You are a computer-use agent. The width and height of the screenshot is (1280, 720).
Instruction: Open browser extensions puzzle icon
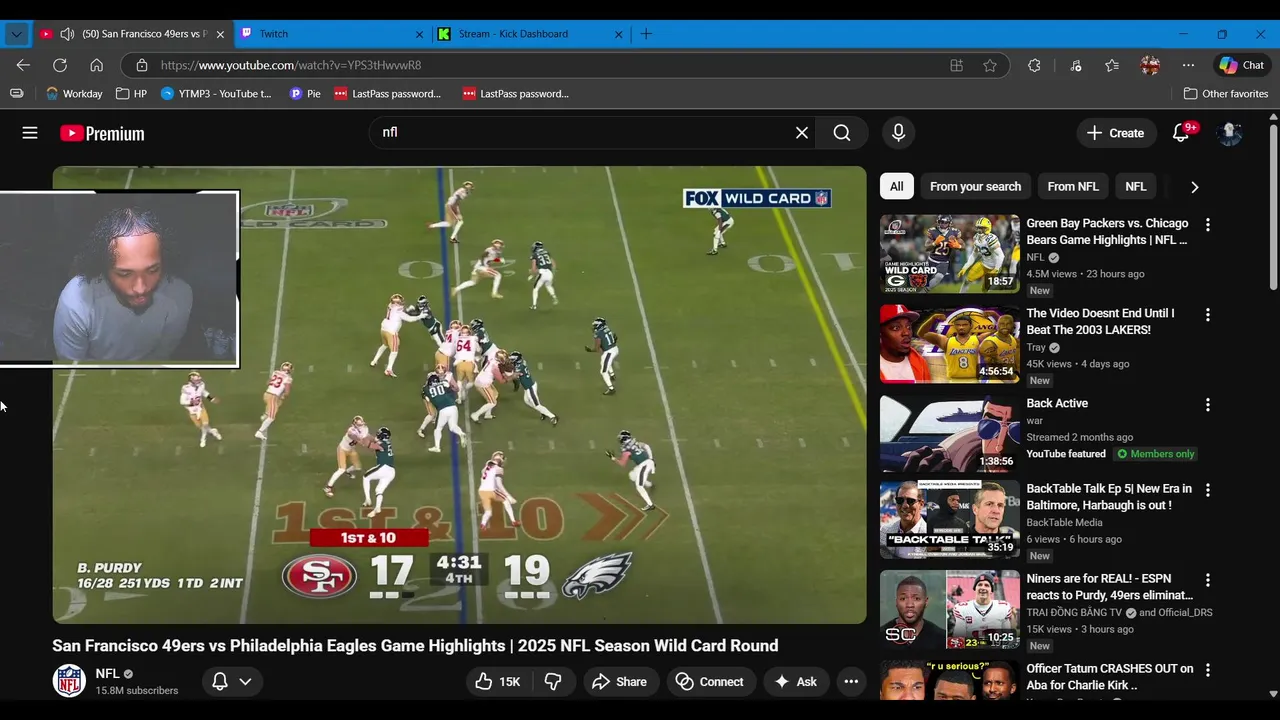pos(1034,65)
